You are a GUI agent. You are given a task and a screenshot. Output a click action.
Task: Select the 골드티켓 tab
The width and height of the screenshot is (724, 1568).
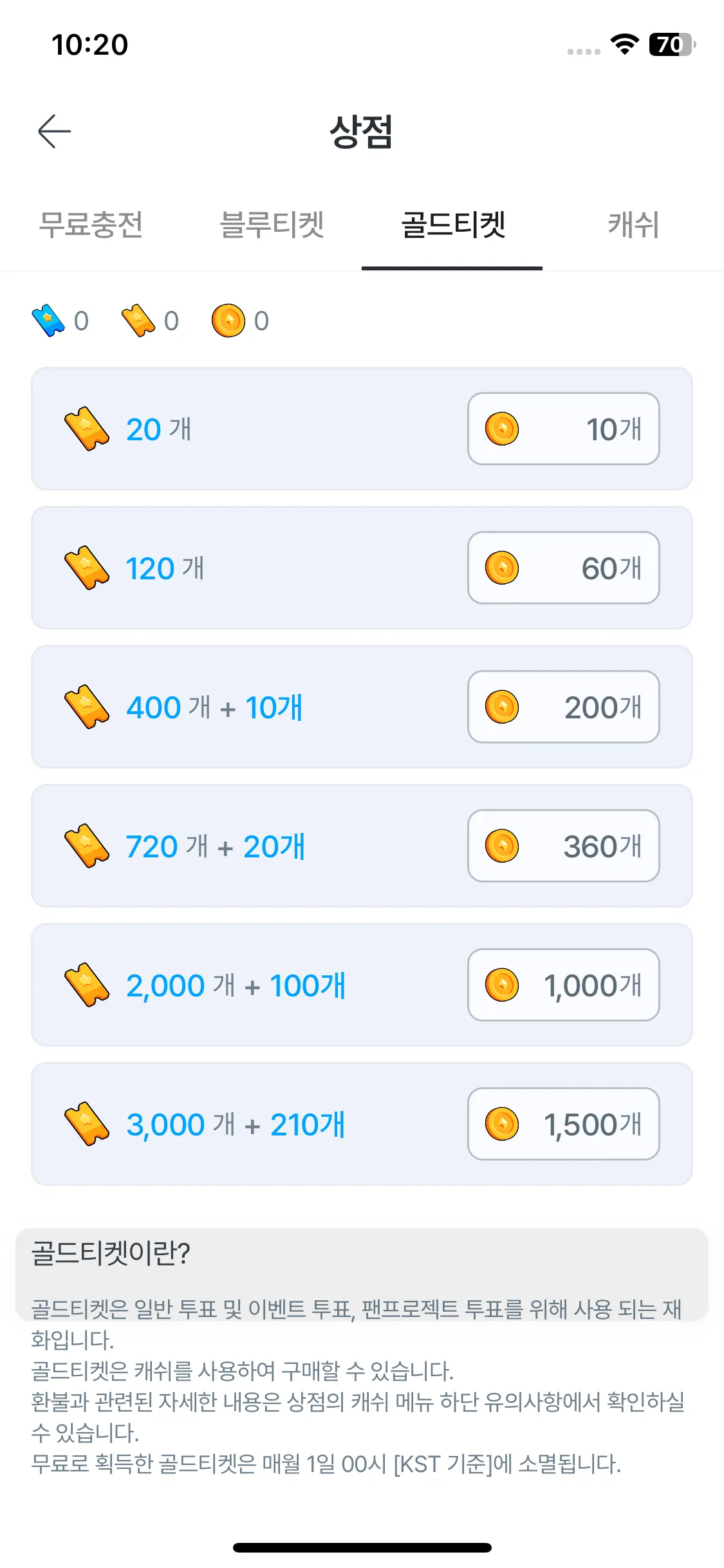[452, 225]
